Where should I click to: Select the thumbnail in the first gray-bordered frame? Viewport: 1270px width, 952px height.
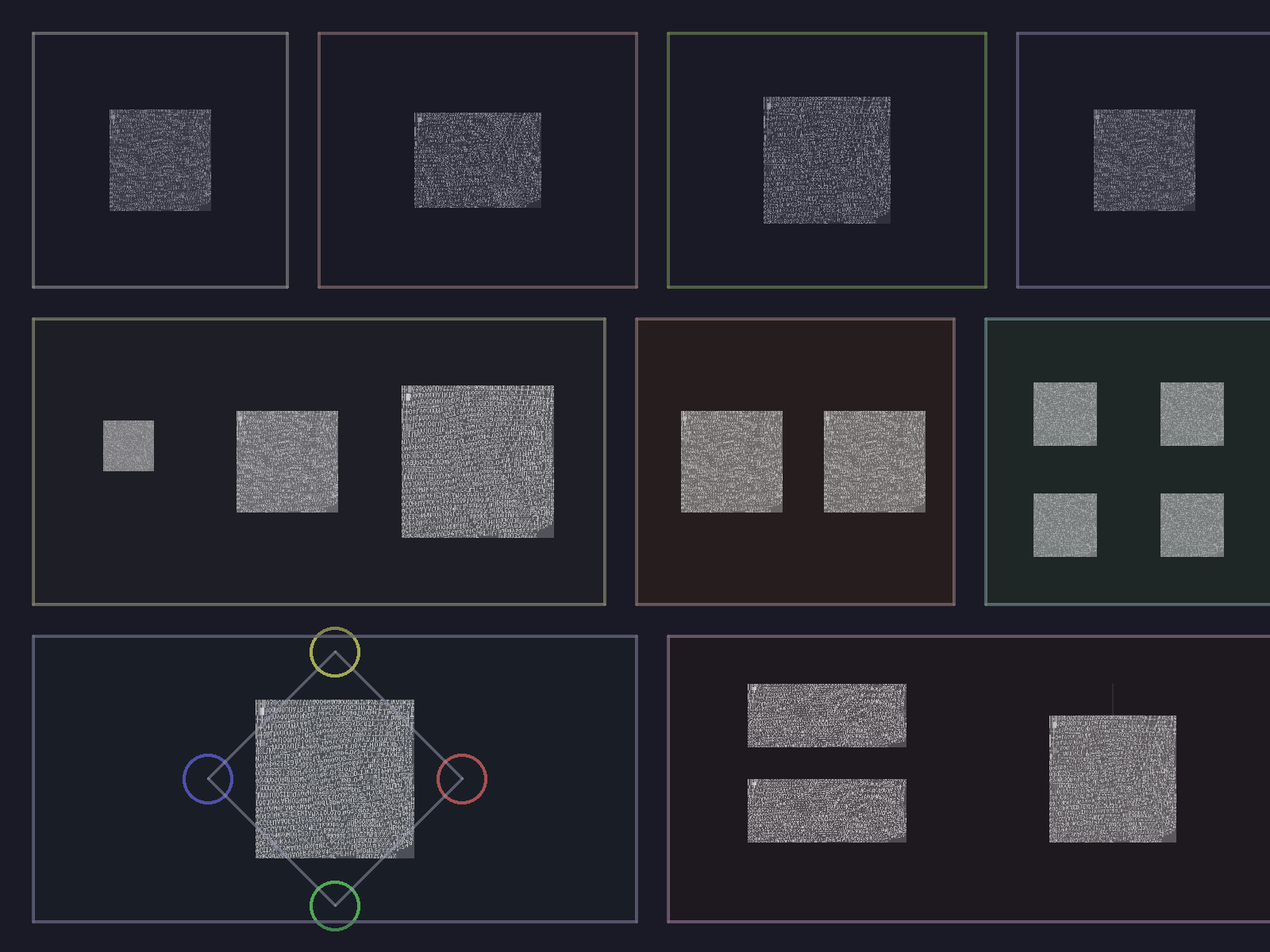pyautogui.click(x=160, y=160)
